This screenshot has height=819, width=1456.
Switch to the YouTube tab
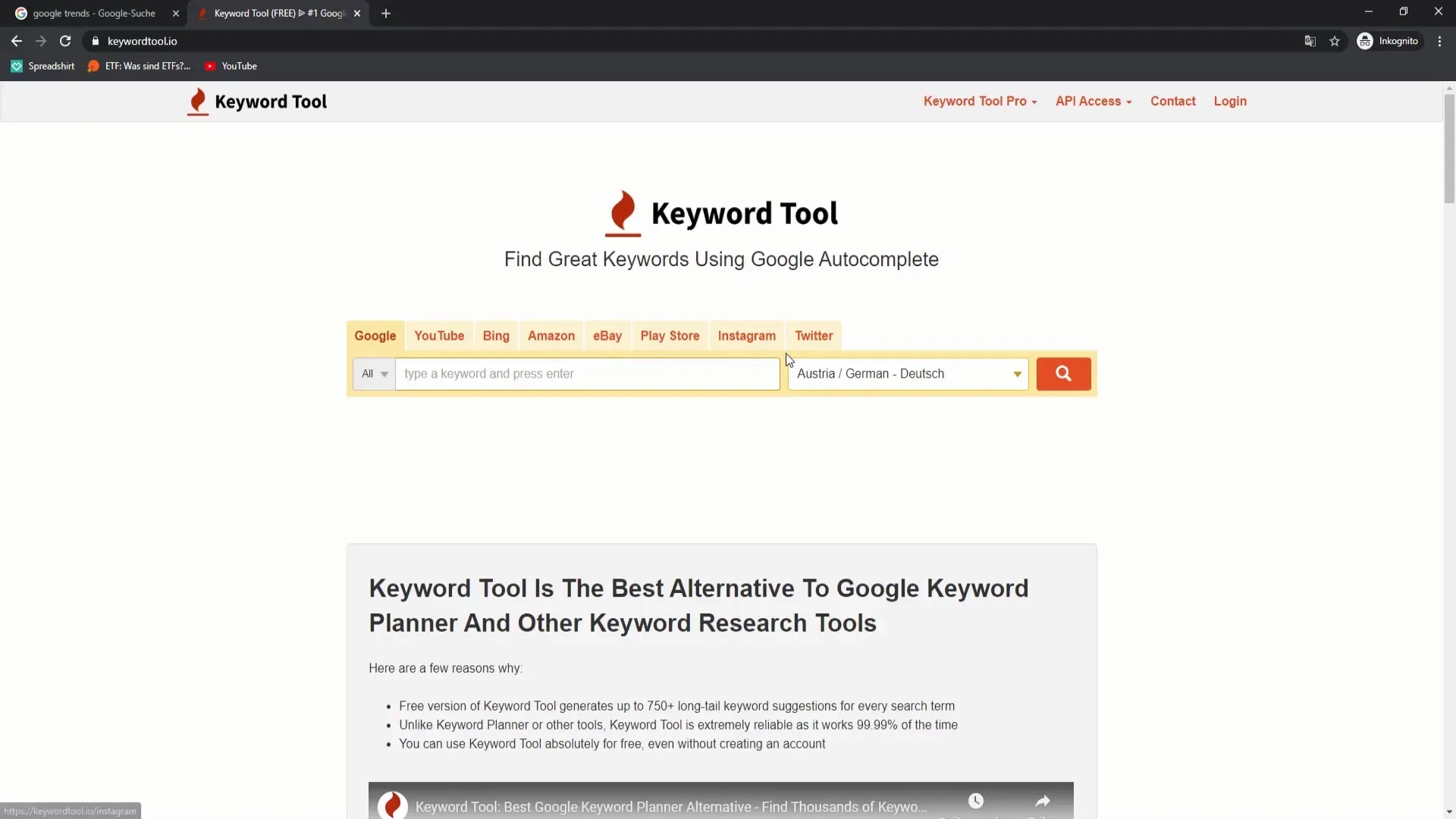pos(439,336)
